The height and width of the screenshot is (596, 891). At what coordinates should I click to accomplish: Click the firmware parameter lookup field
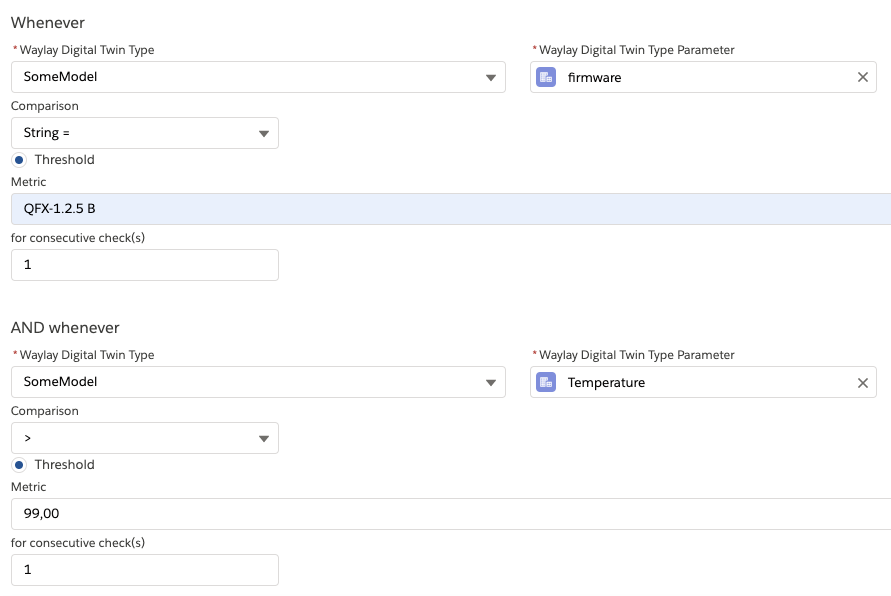(703, 77)
